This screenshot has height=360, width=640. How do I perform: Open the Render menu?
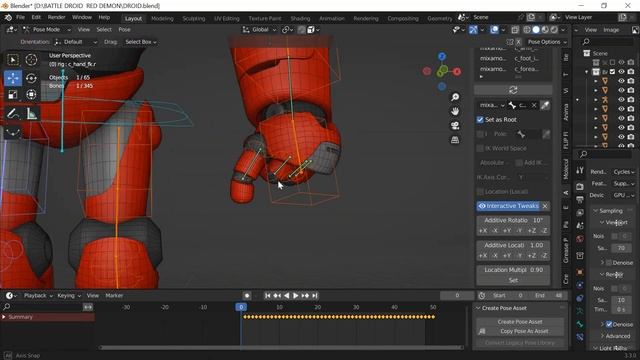coord(56,17)
